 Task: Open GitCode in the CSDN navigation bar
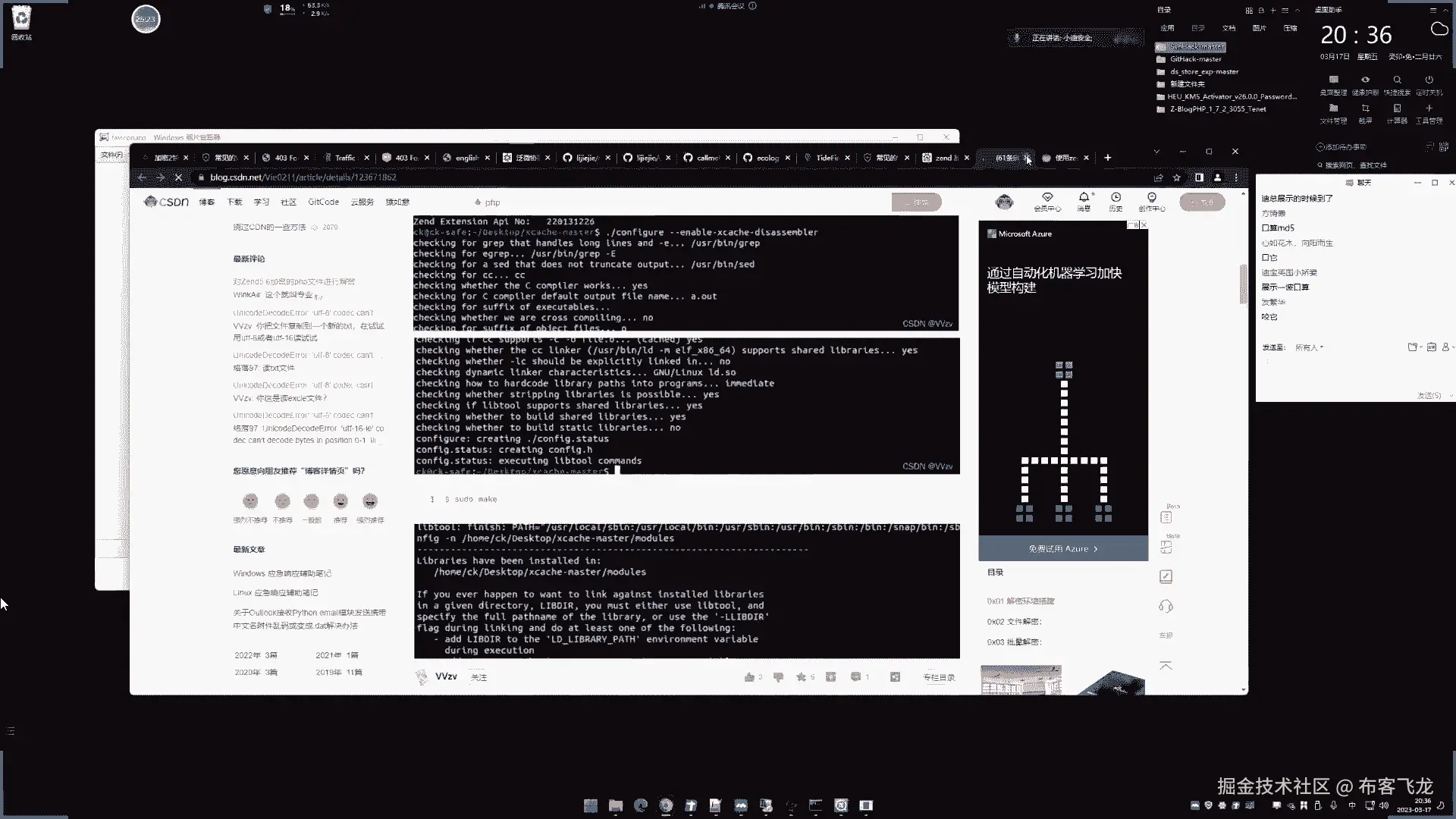point(323,202)
